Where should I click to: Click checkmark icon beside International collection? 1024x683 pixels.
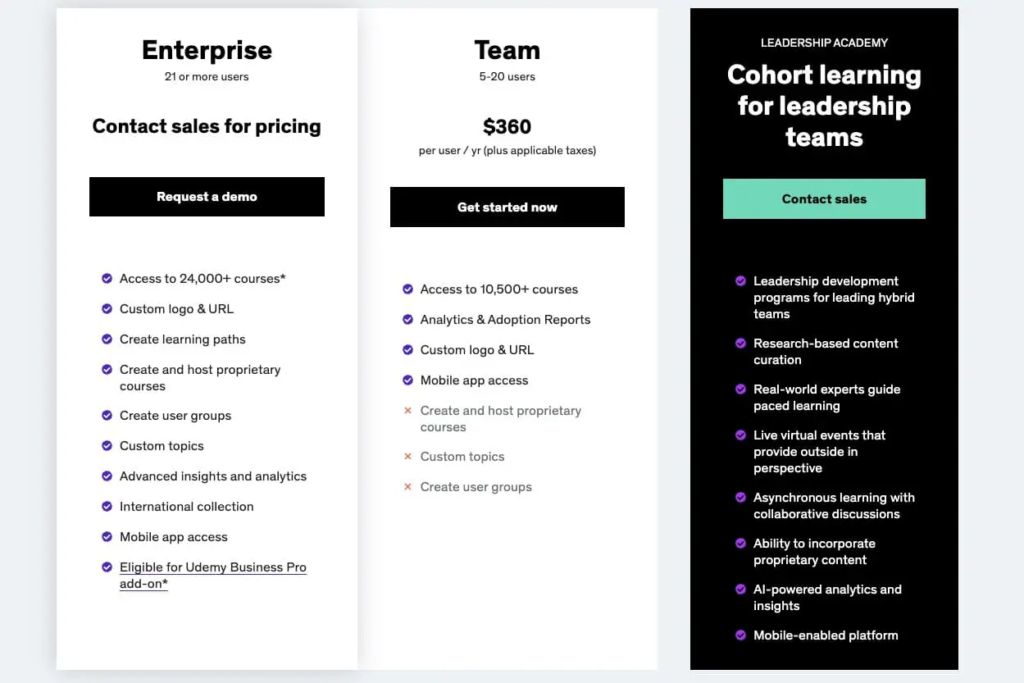click(107, 507)
